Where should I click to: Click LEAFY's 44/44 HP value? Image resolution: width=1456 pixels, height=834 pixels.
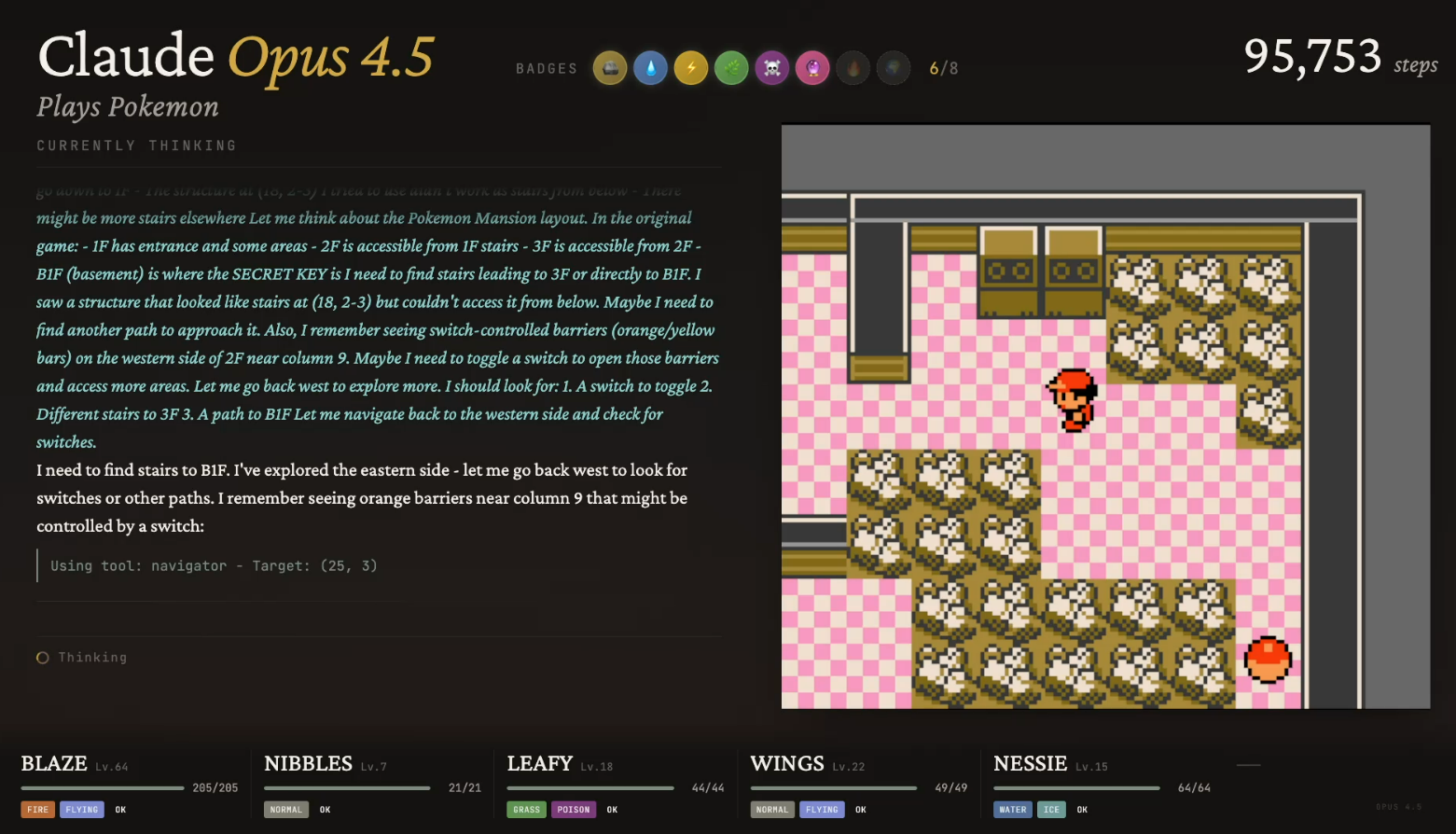[x=709, y=788]
